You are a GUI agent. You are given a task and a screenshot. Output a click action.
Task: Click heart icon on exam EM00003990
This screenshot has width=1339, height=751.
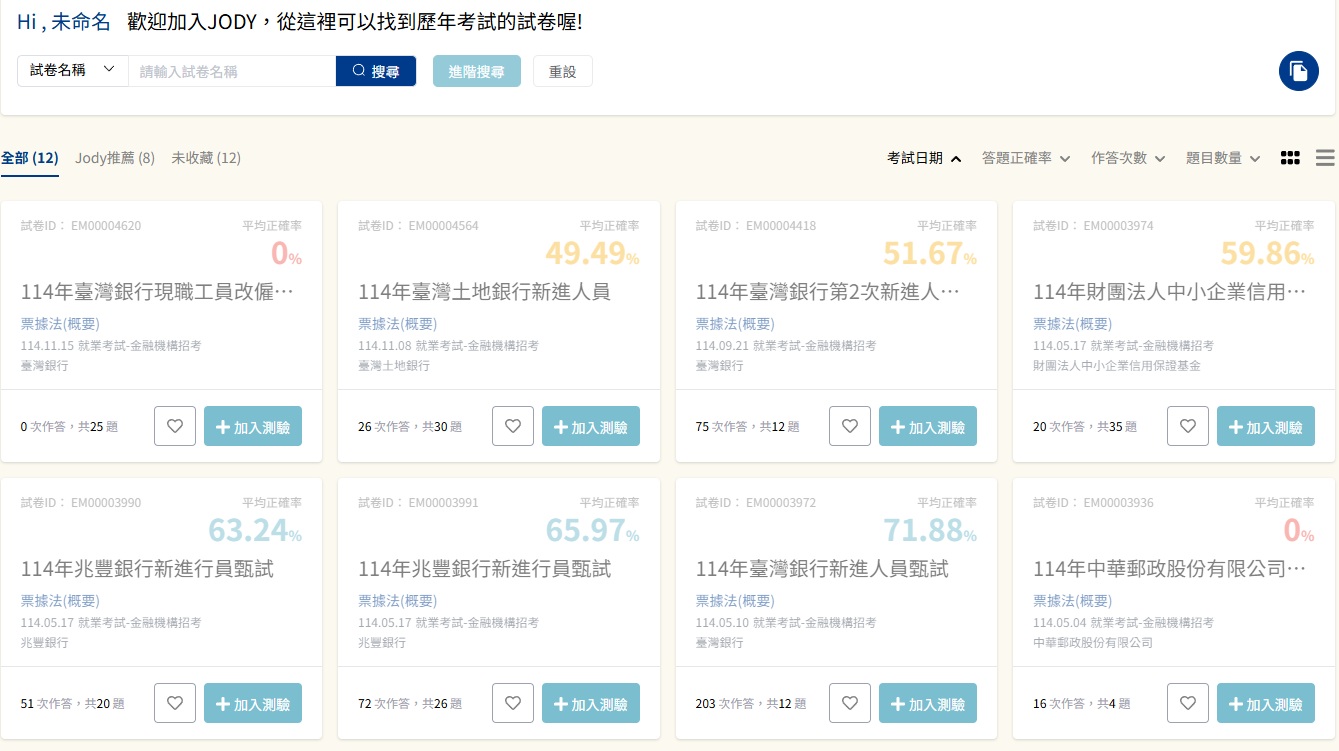pos(175,703)
